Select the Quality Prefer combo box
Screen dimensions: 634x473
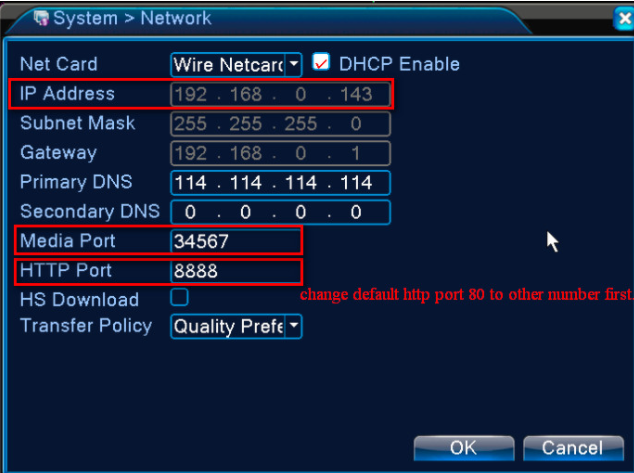click(236, 326)
